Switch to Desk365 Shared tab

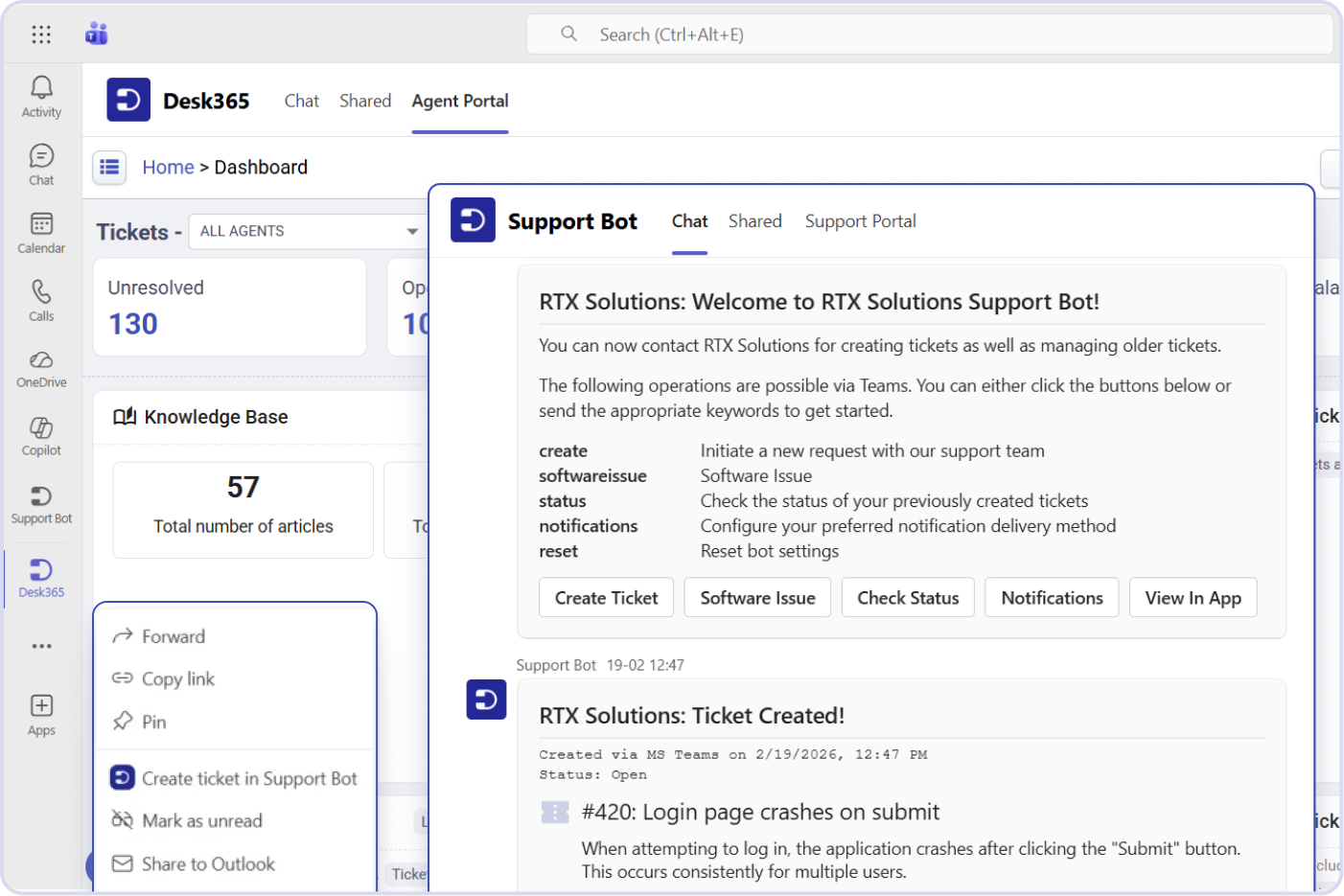click(365, 101)
